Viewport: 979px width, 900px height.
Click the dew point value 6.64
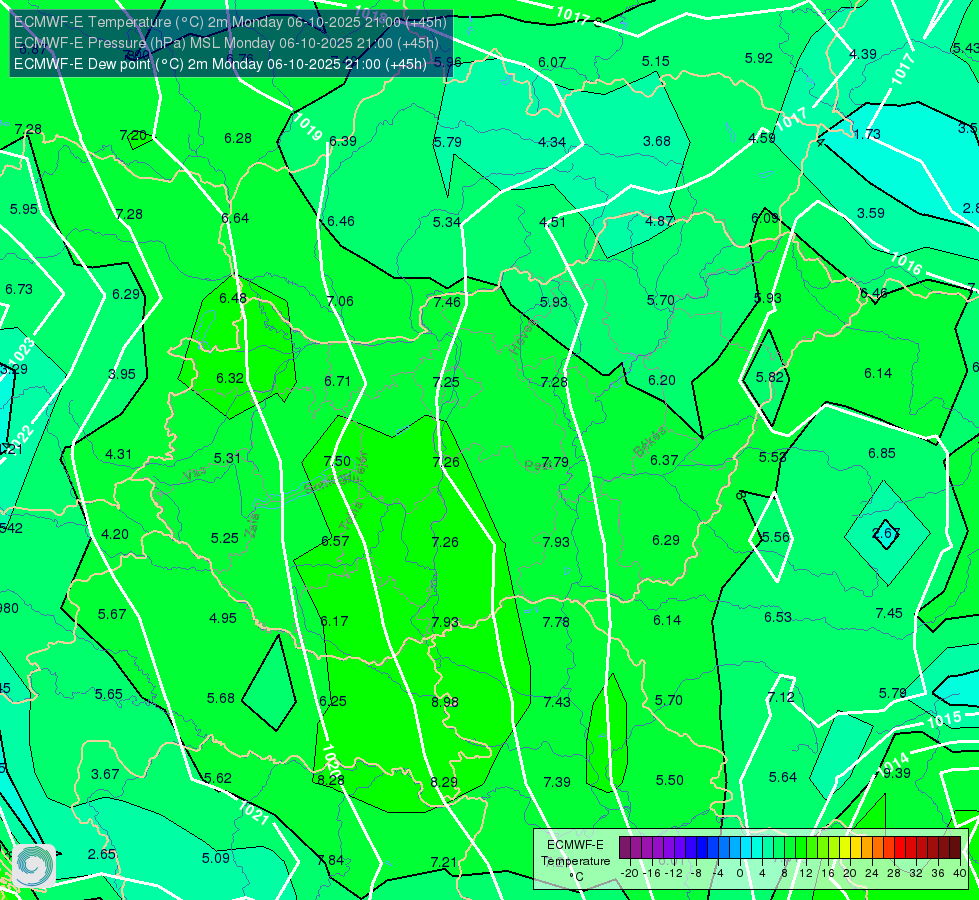click(235, 217)
